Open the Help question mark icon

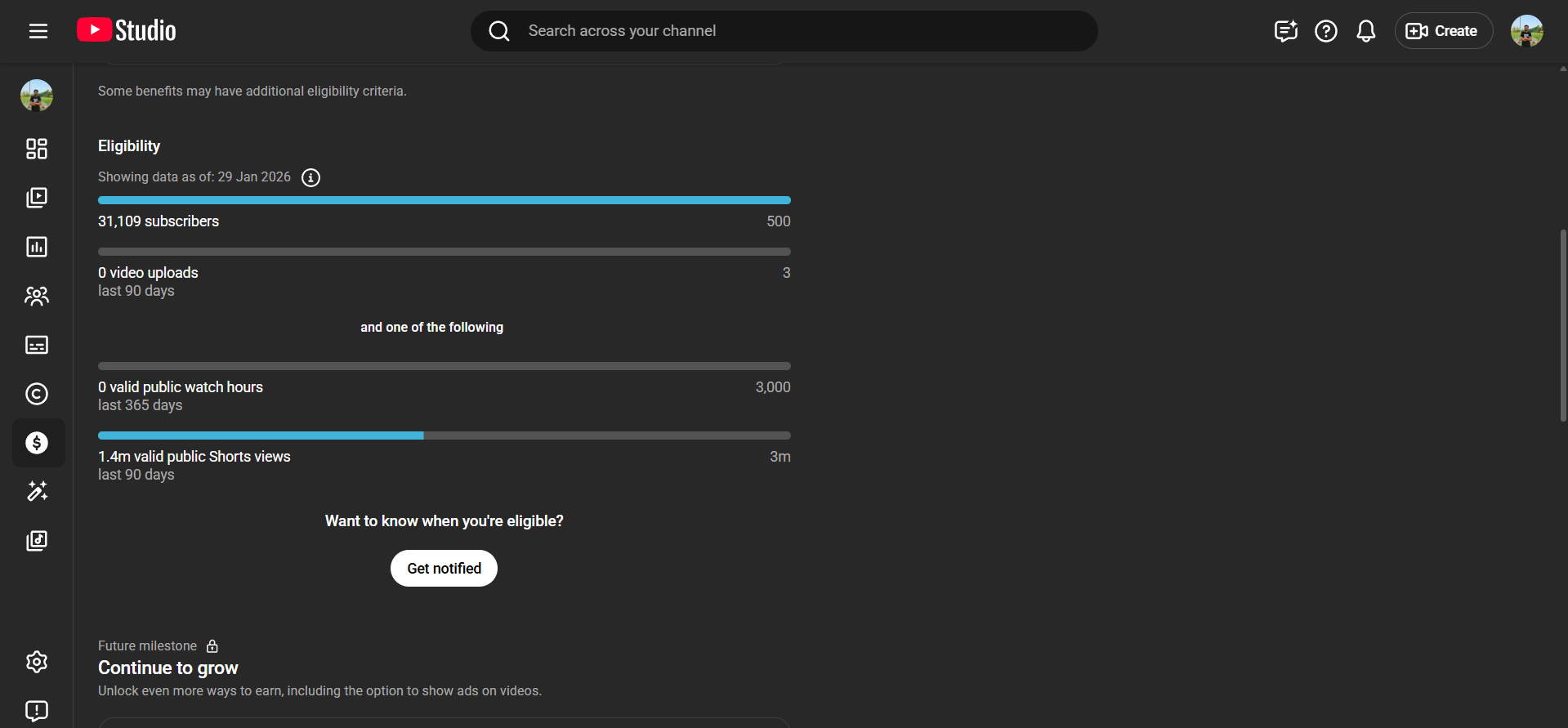1325,31
